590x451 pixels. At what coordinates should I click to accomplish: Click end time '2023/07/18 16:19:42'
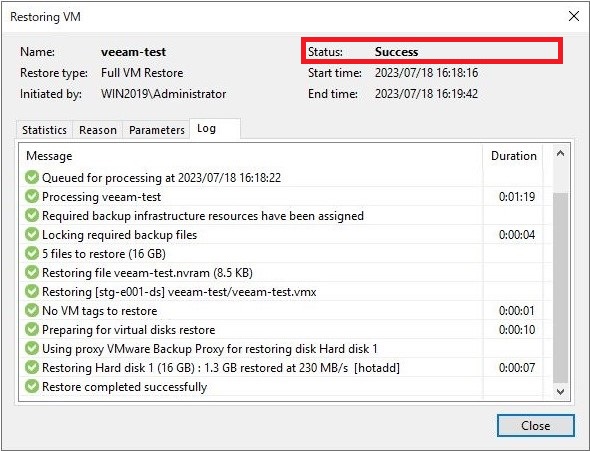pyautogui.click(x=426, y=94)
